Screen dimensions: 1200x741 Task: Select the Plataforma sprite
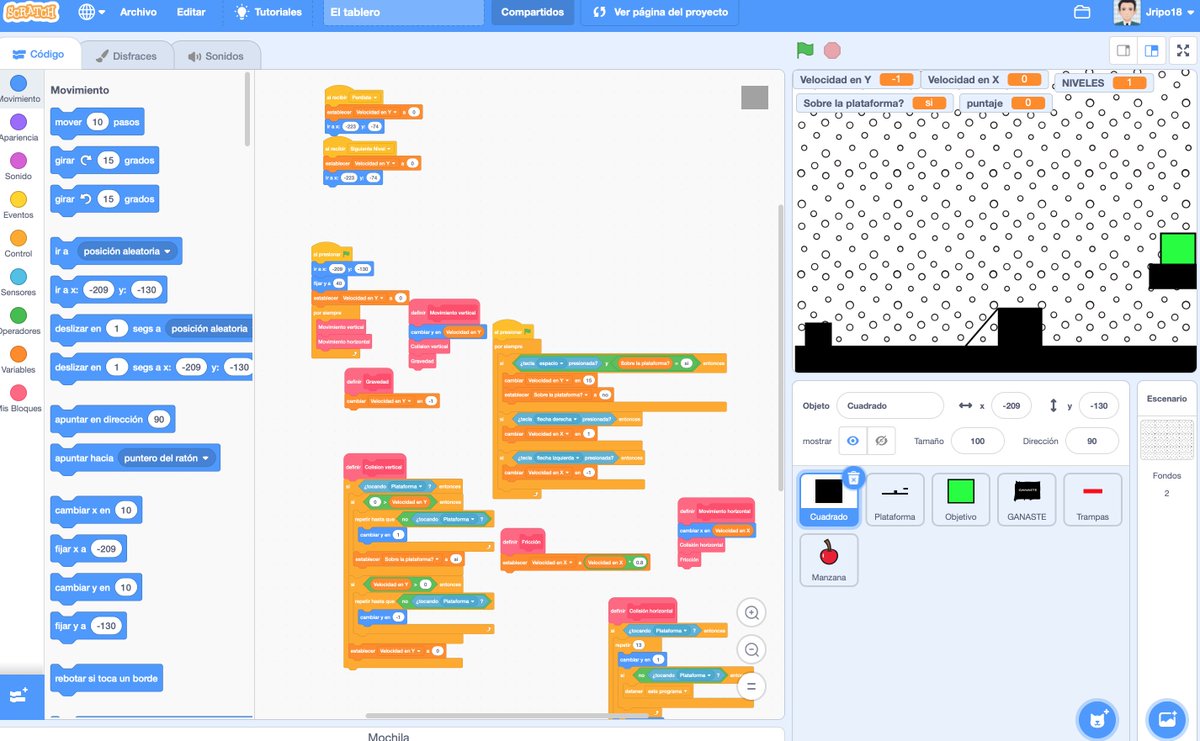[895, 499]
